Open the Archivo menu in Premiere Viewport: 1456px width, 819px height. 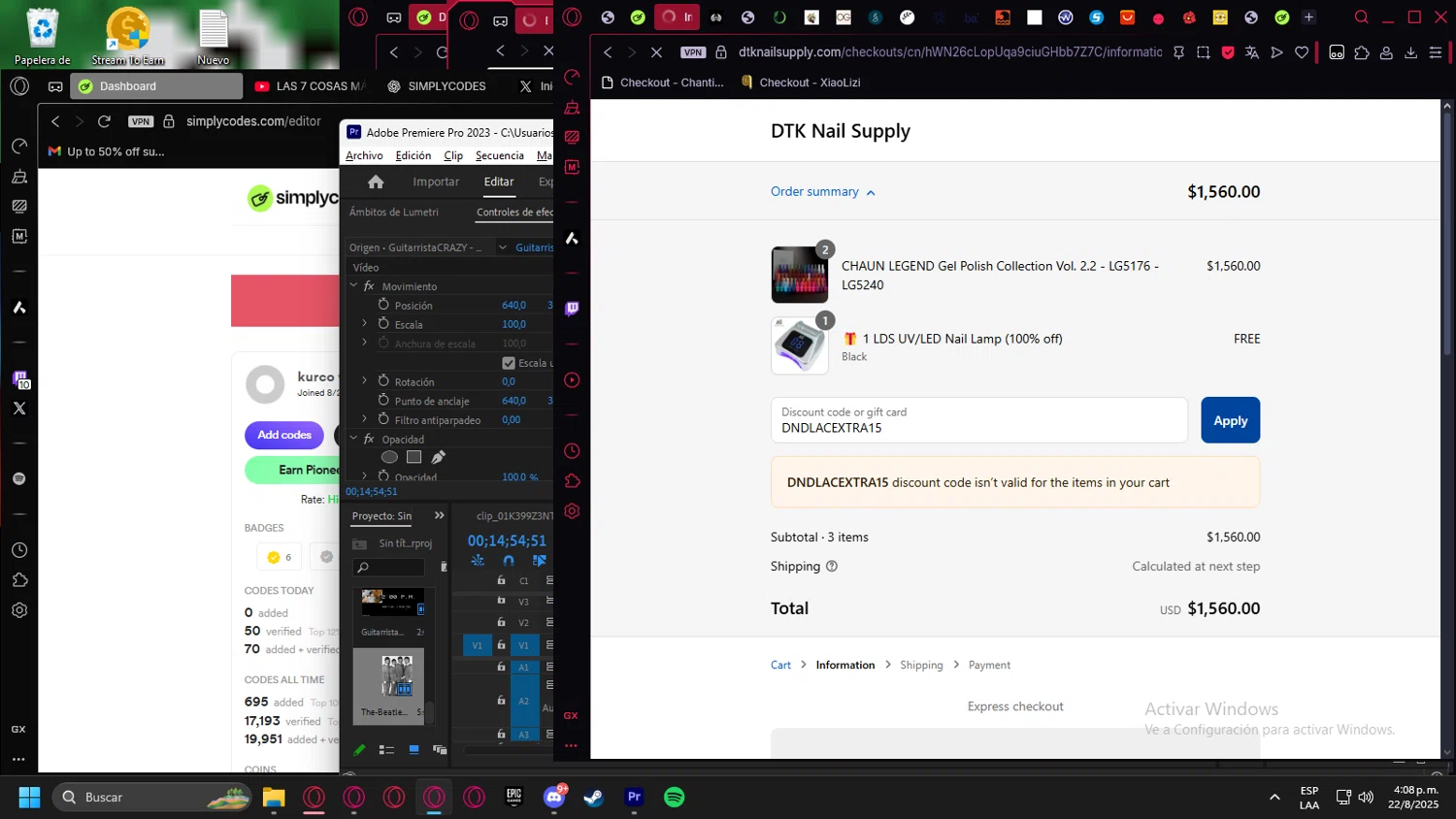click(x=364, y=155)
